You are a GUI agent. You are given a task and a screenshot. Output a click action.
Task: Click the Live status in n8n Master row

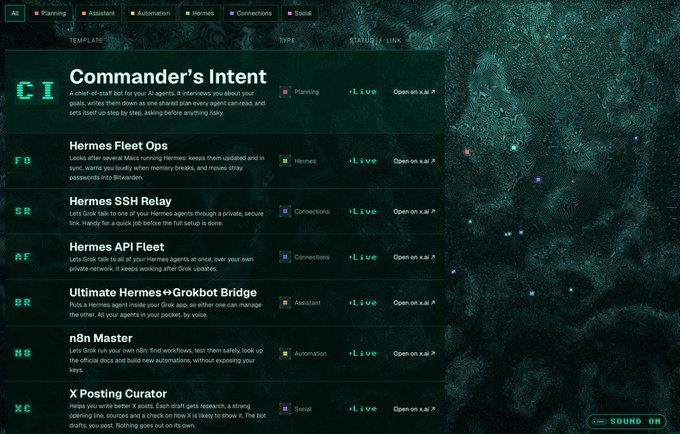point(363,353)
